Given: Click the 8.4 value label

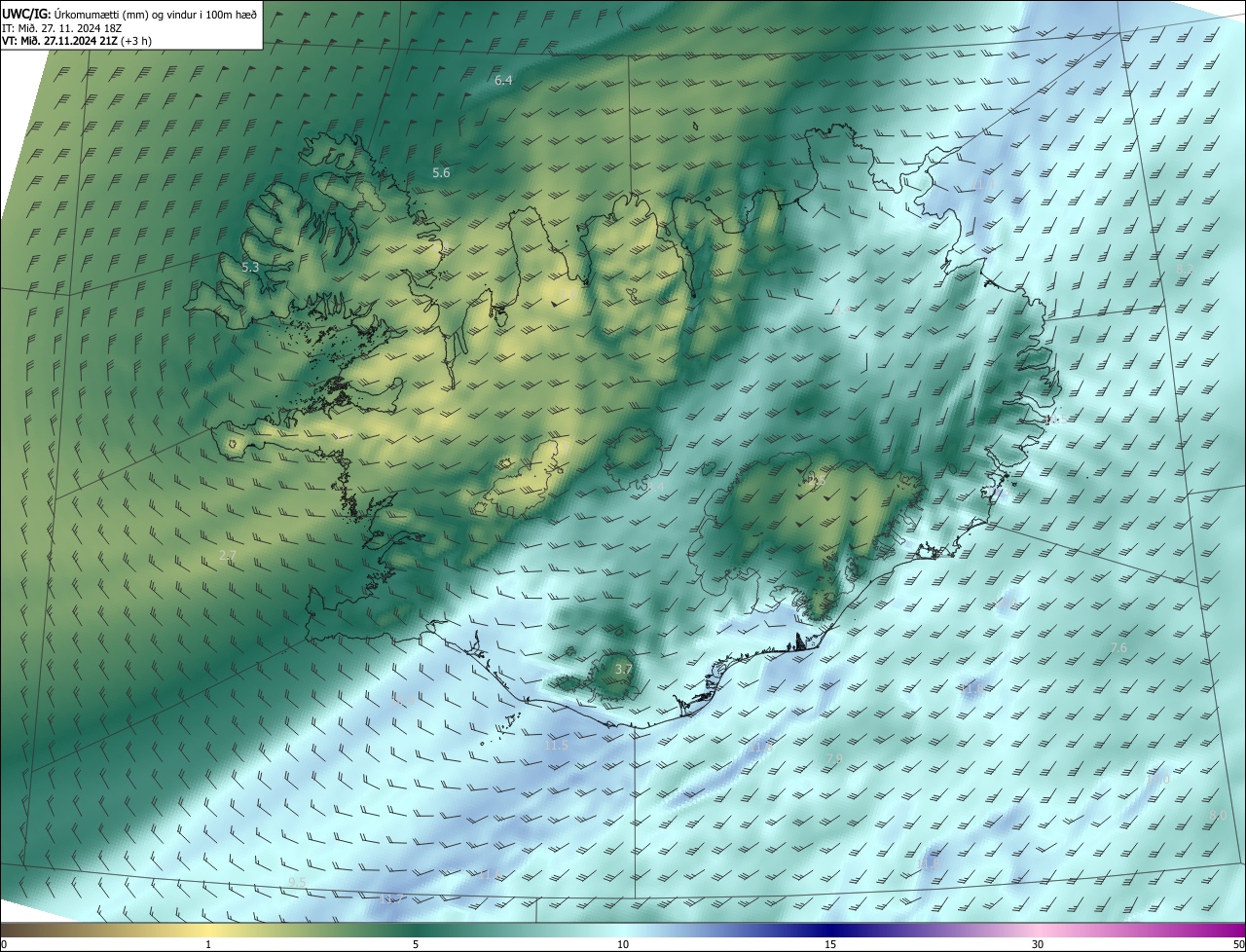Looking at the screenshot, I should [x=655, y=488].
